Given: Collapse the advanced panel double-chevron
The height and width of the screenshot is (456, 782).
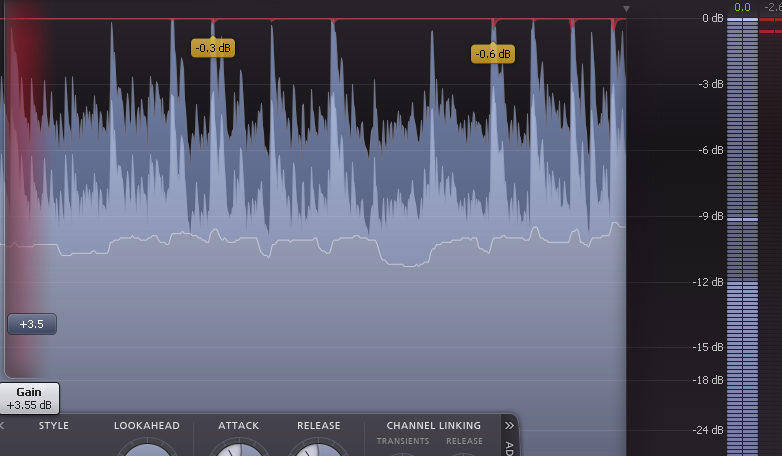Looking at the screenshot, I should tap(509, 426).
